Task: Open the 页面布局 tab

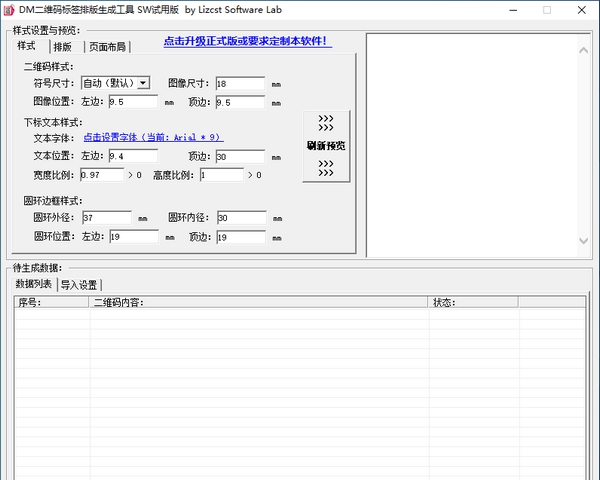Action: [x=108, y=47]
